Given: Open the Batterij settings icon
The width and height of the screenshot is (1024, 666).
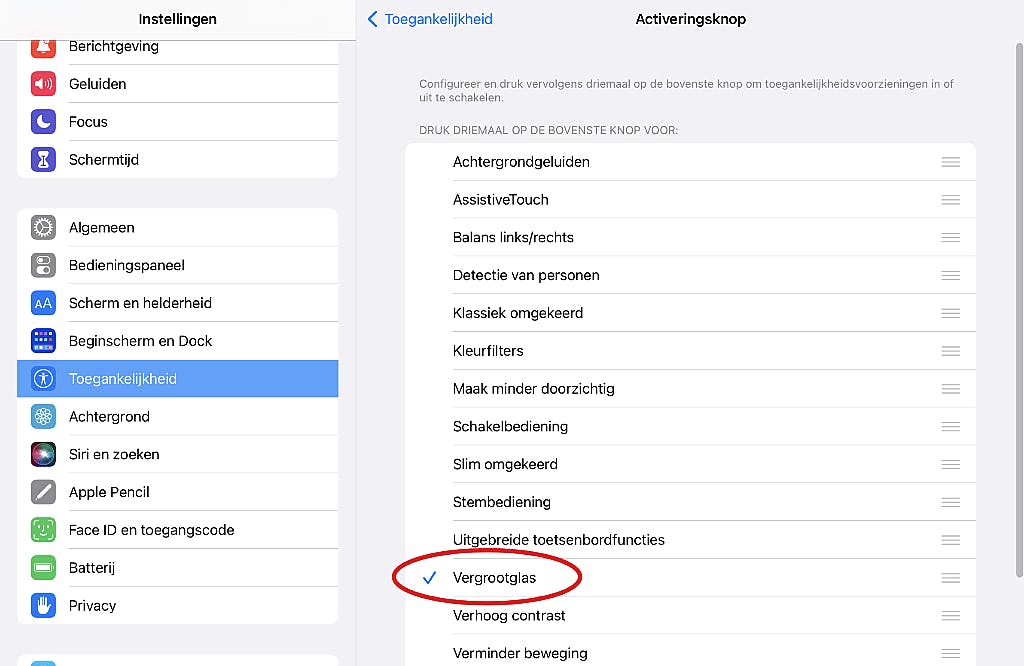Looking at the screenshot, I should (x=43, y=568).
